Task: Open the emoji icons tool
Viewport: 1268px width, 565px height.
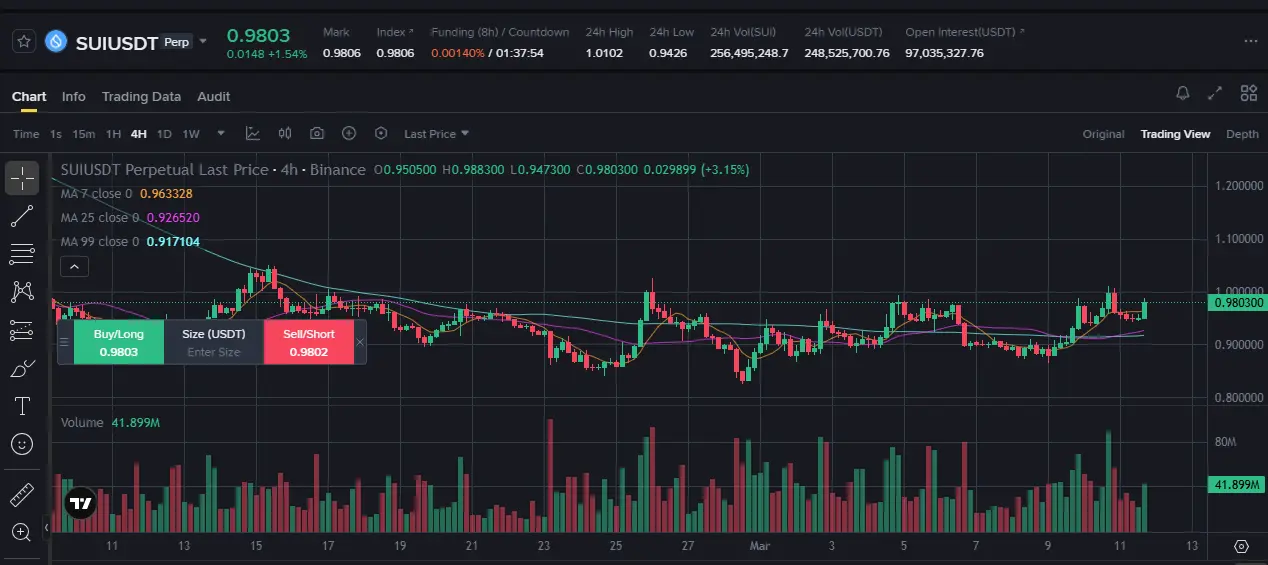Action: click(21, 444)
